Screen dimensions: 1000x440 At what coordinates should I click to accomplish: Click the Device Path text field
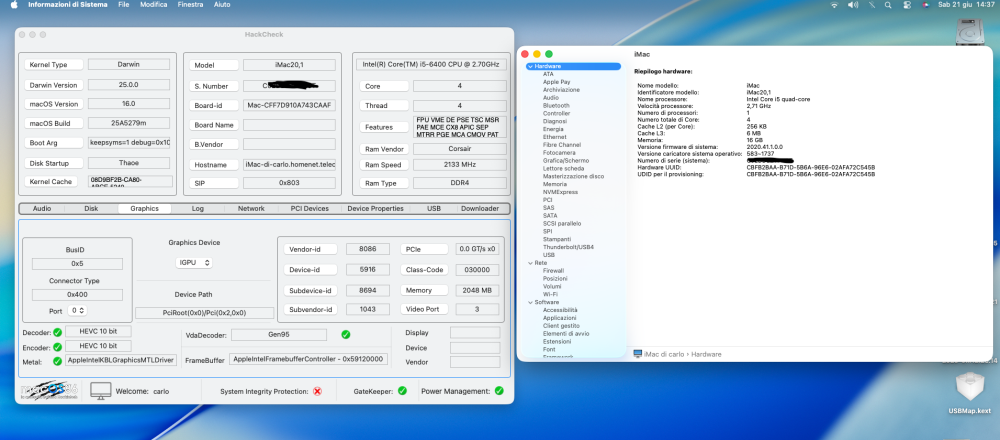(x=205, y=313)
